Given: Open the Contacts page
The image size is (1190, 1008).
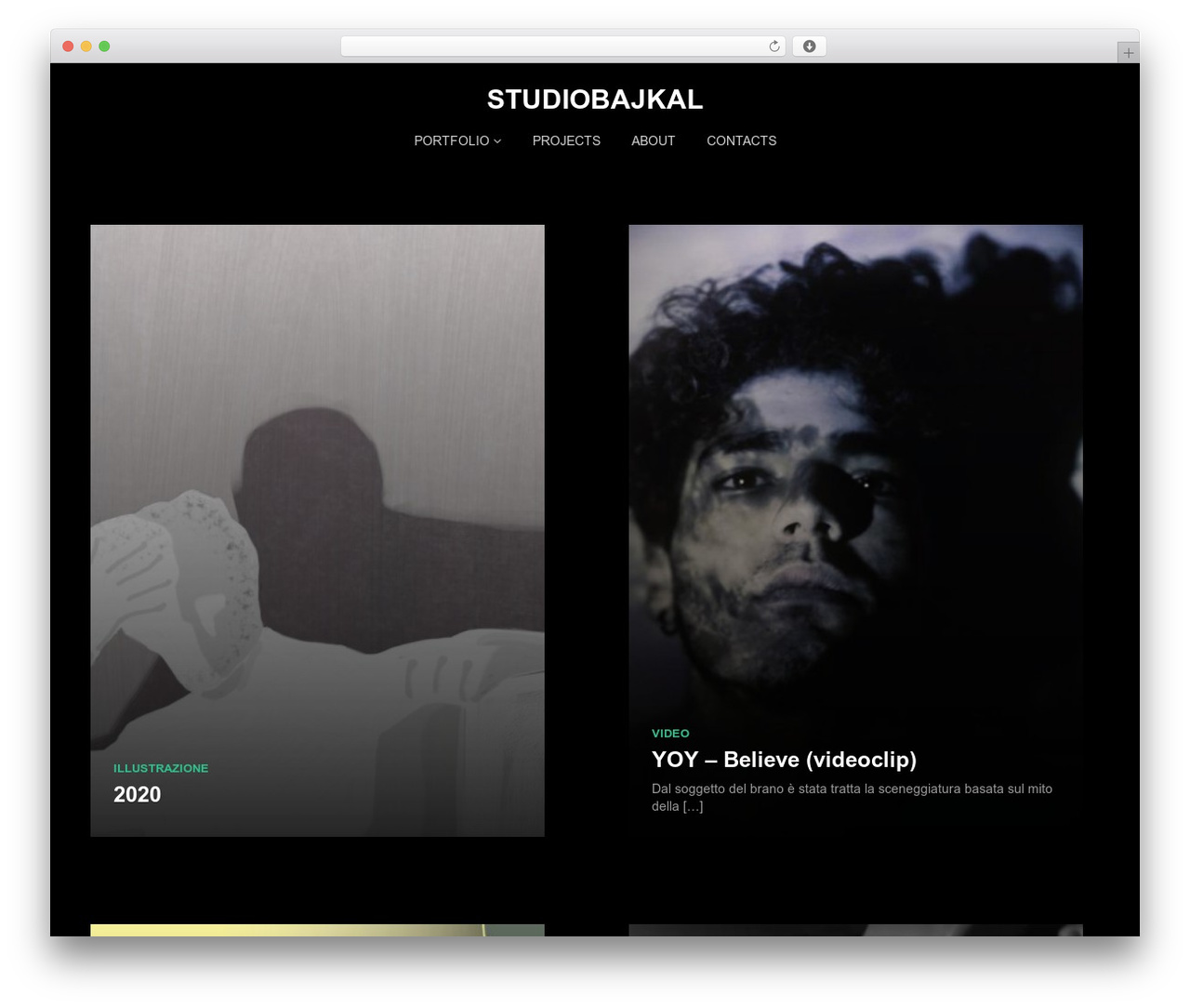Looking at the screenshot, I should click(x=741, y=140).
